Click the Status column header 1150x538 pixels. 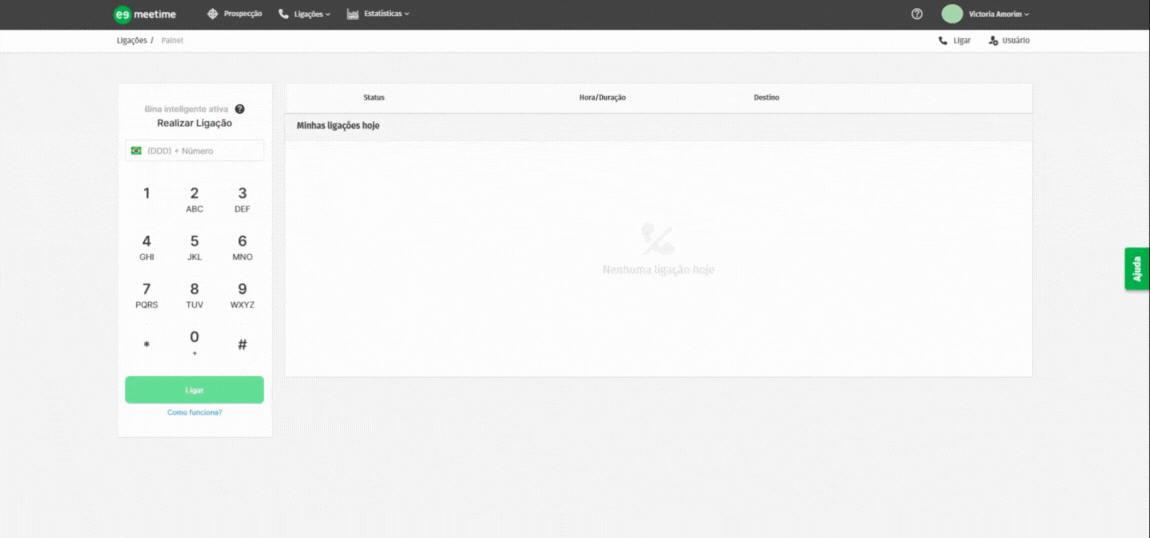374,97
